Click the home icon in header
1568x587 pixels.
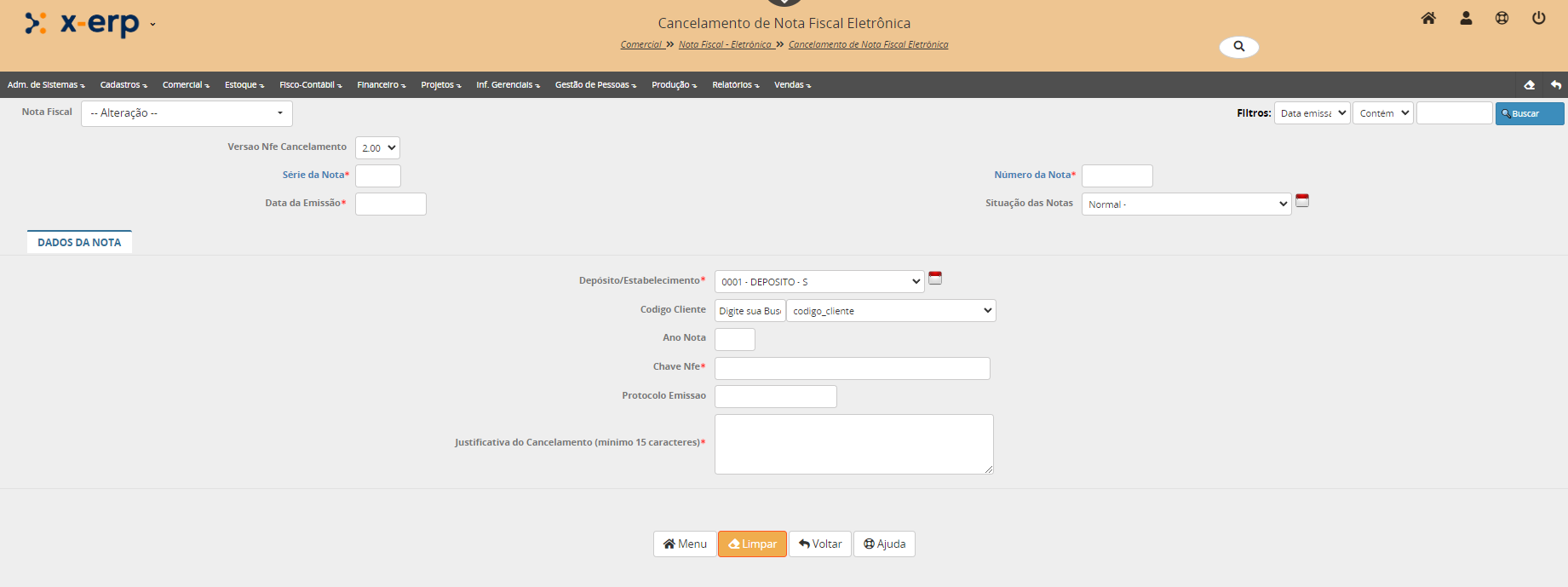(1428, 18)
